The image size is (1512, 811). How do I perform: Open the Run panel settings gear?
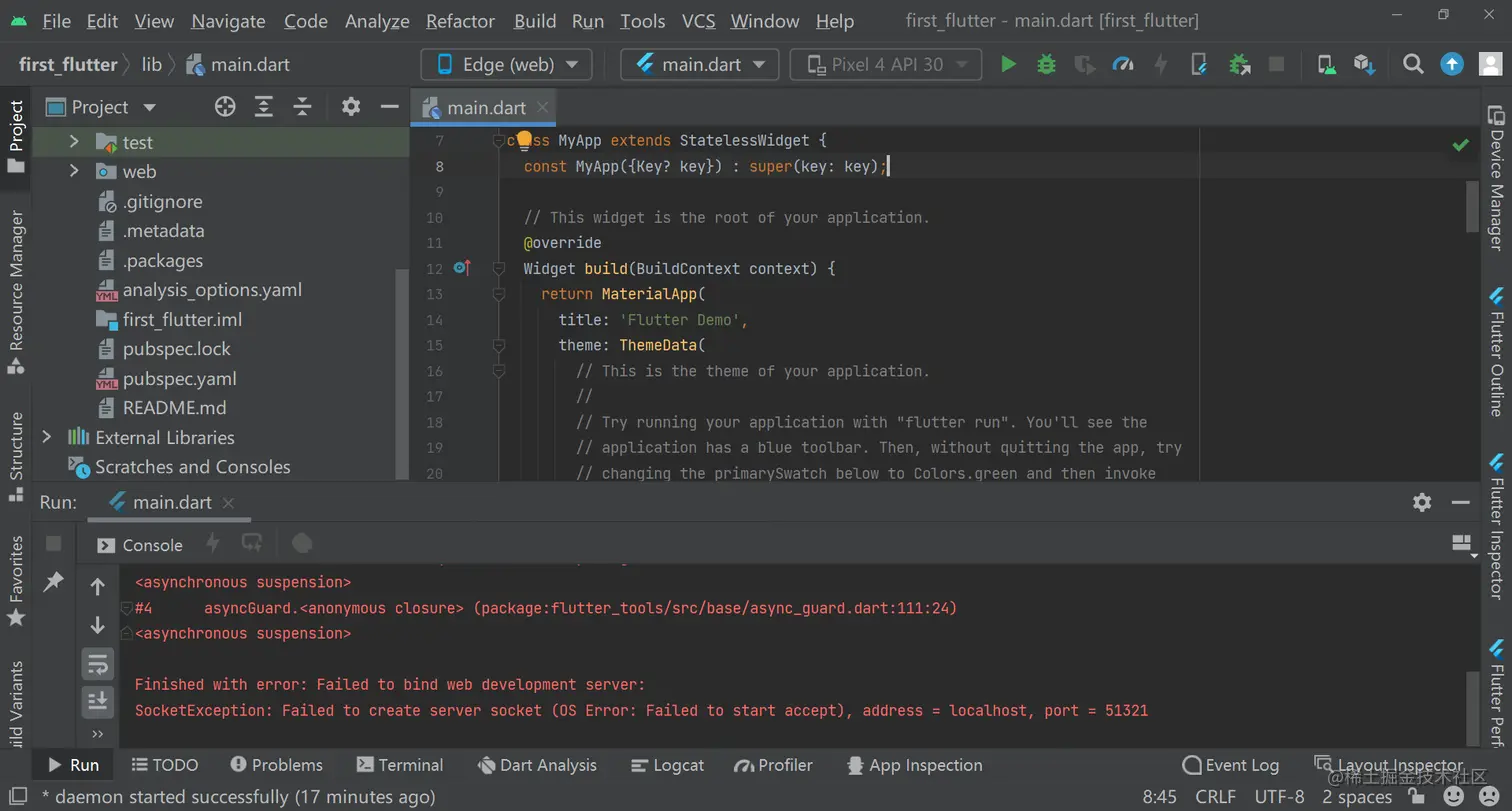[x=1422, y=503]
